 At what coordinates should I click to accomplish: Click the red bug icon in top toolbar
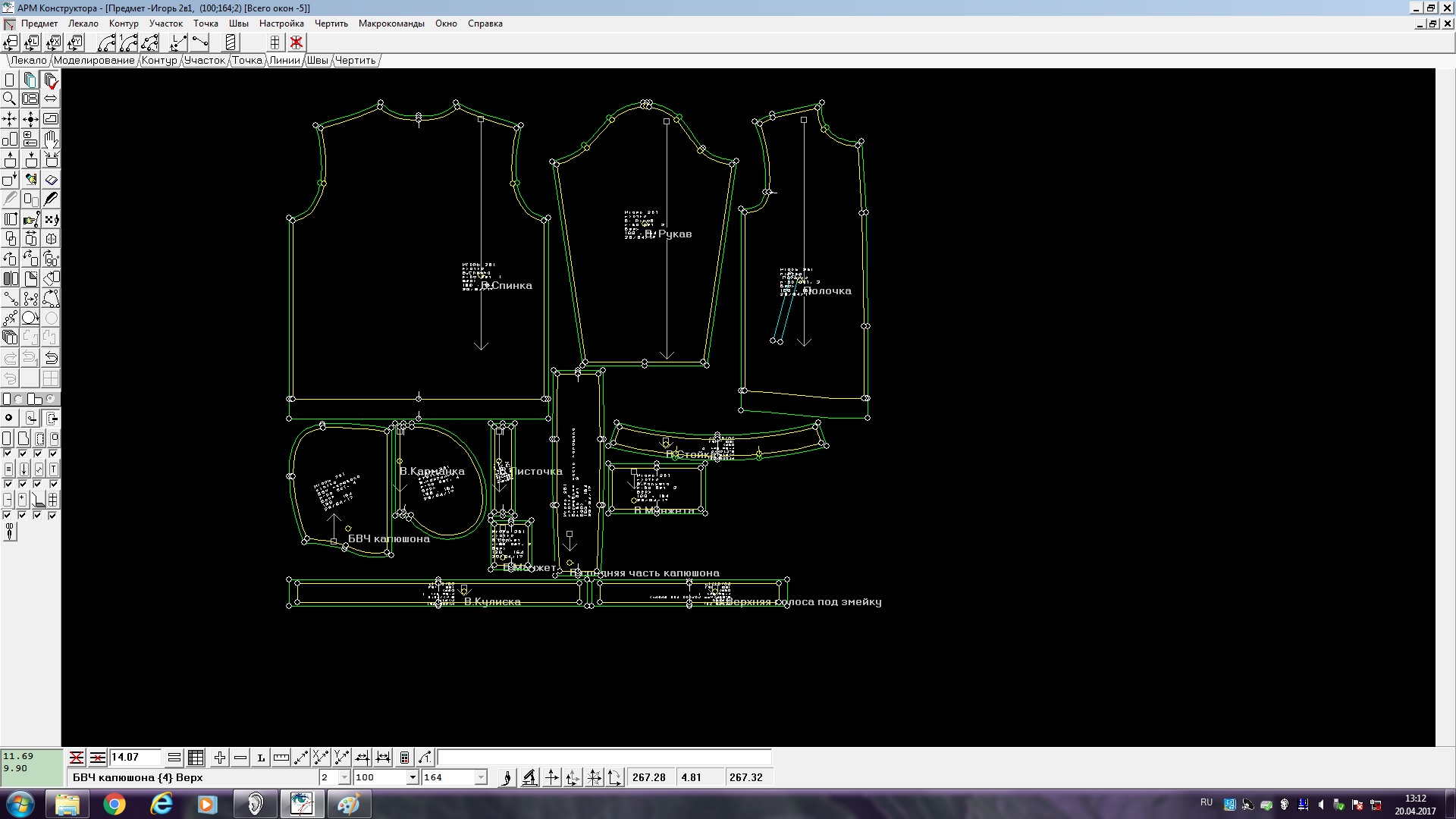297,42
